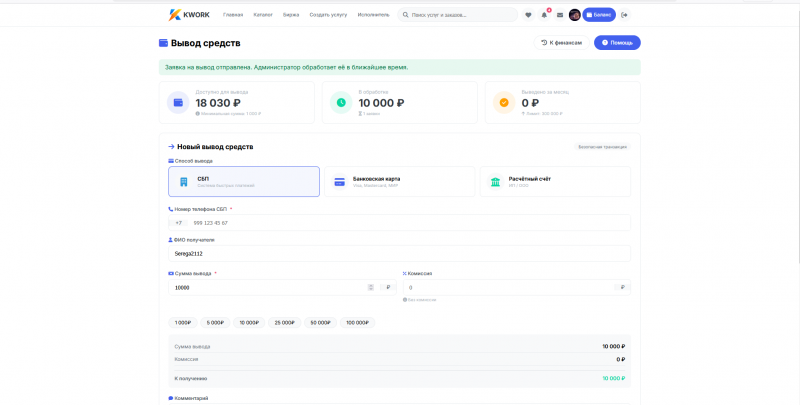Select СБП withdrawal method
The image size is (800, 405).
coord(244,182)
